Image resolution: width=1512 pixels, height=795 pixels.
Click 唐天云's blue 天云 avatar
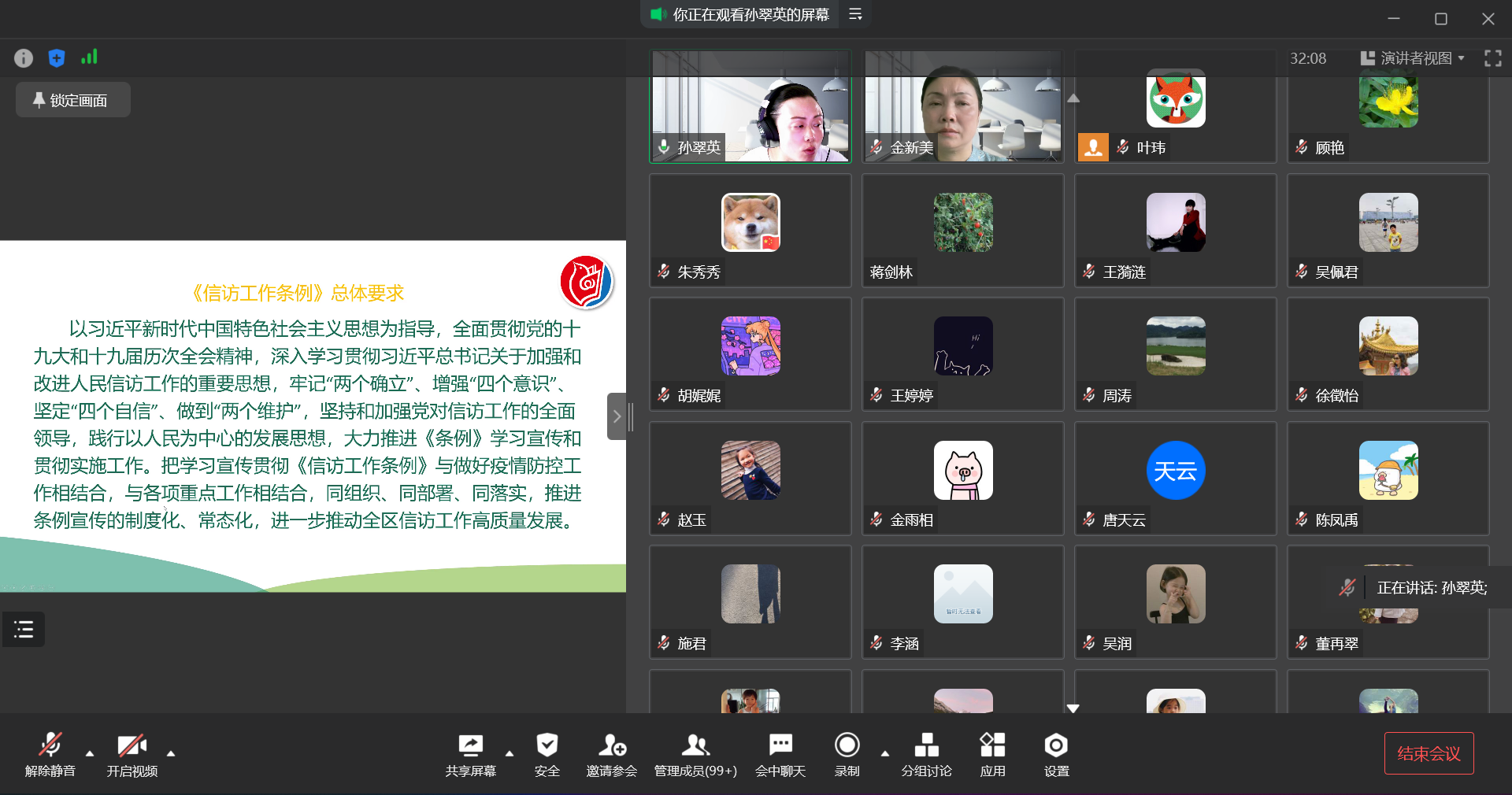click(x=1176, y=470)
